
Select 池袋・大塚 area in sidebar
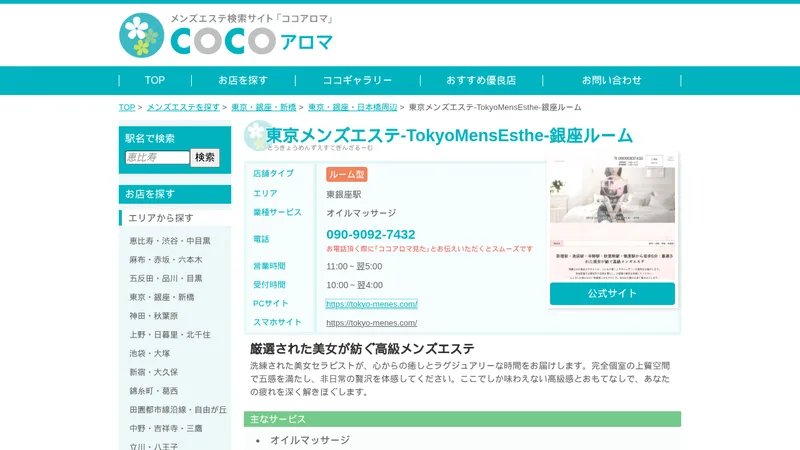(x=149, y=353)
